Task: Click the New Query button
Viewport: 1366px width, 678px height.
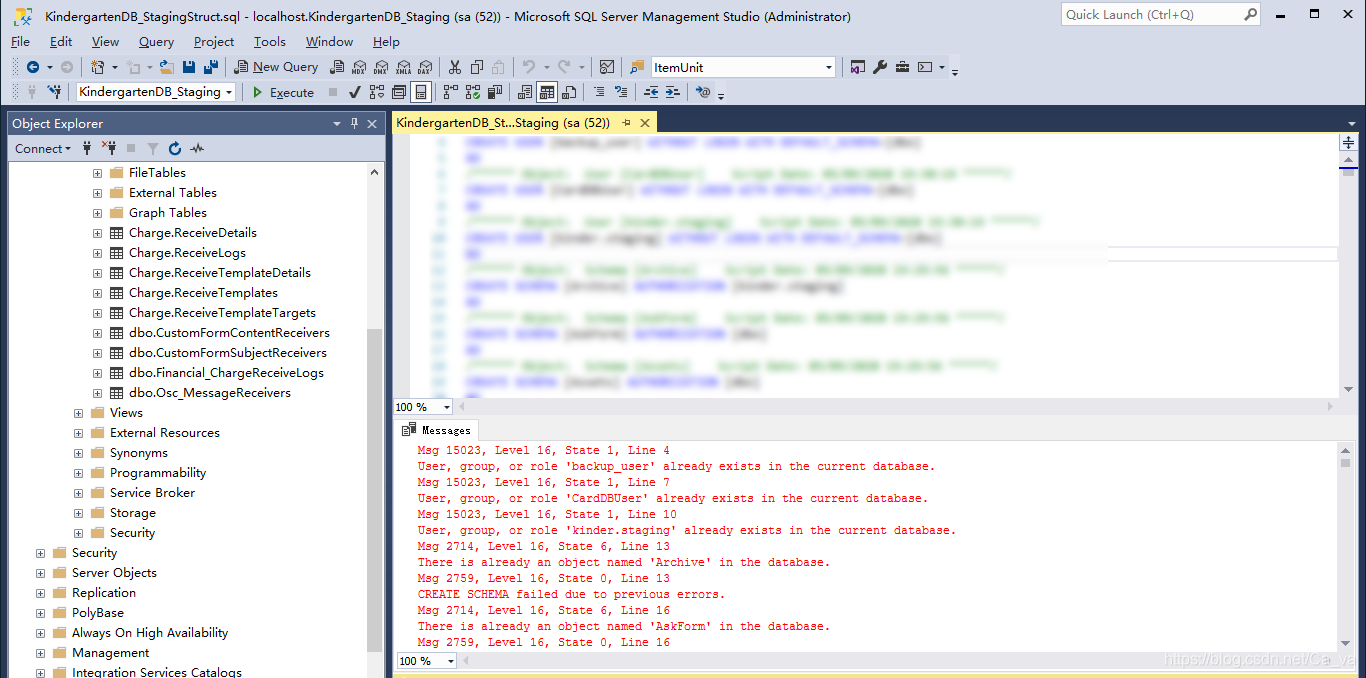Action: 276,67
